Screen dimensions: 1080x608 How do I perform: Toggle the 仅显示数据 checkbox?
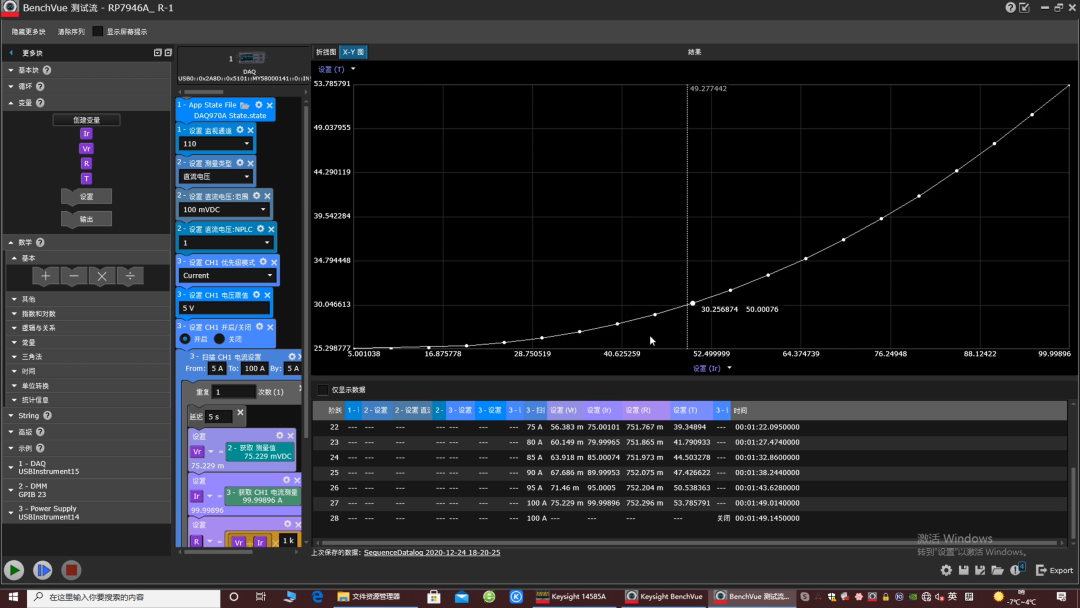[322, 390]
